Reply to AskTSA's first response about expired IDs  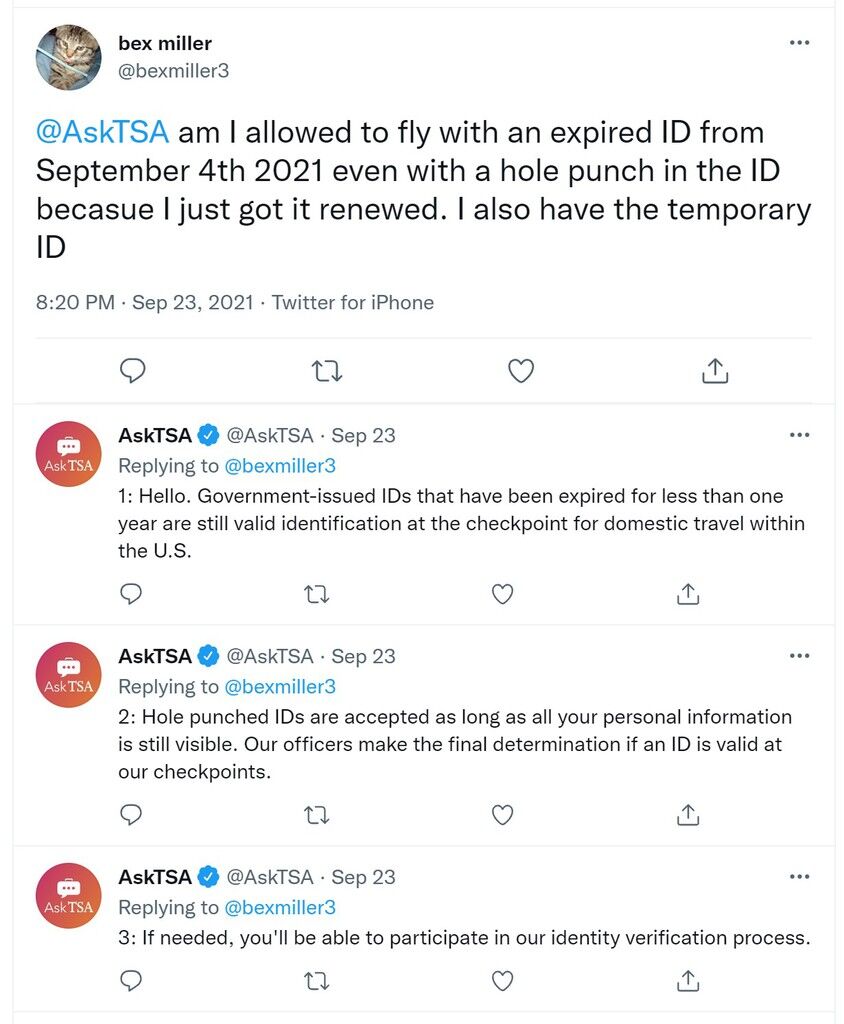pyautogui.click(x=131, y=594)
